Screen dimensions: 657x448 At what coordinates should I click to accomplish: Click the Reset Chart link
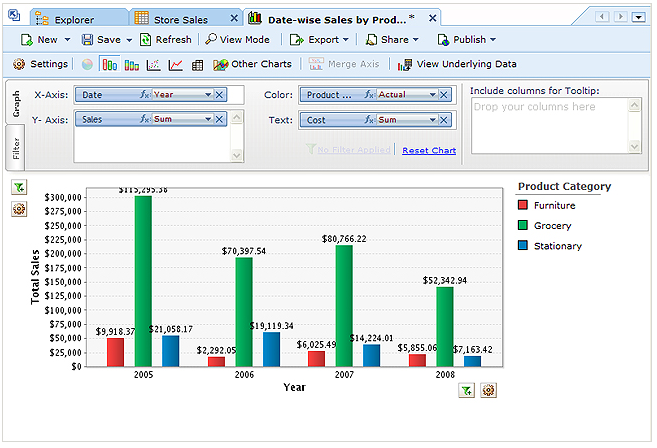click(x=429, y=150)
